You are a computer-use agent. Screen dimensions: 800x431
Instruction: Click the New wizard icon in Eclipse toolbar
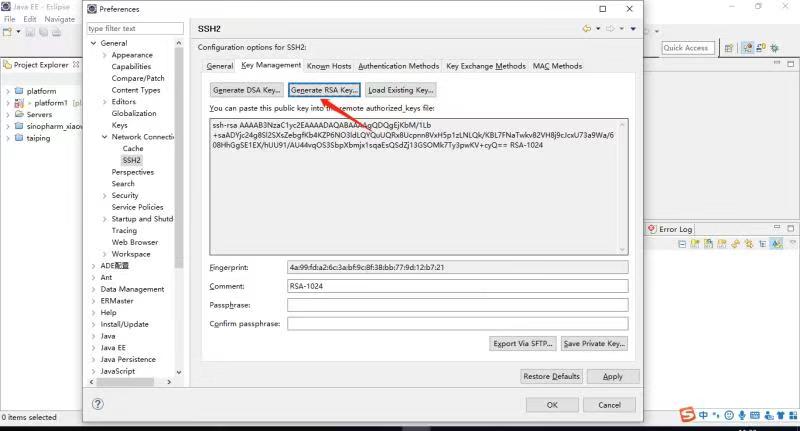8,32
